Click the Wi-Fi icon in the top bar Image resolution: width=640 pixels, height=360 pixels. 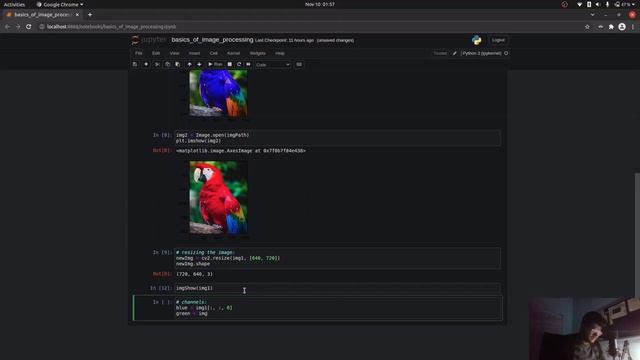(579, 4)
